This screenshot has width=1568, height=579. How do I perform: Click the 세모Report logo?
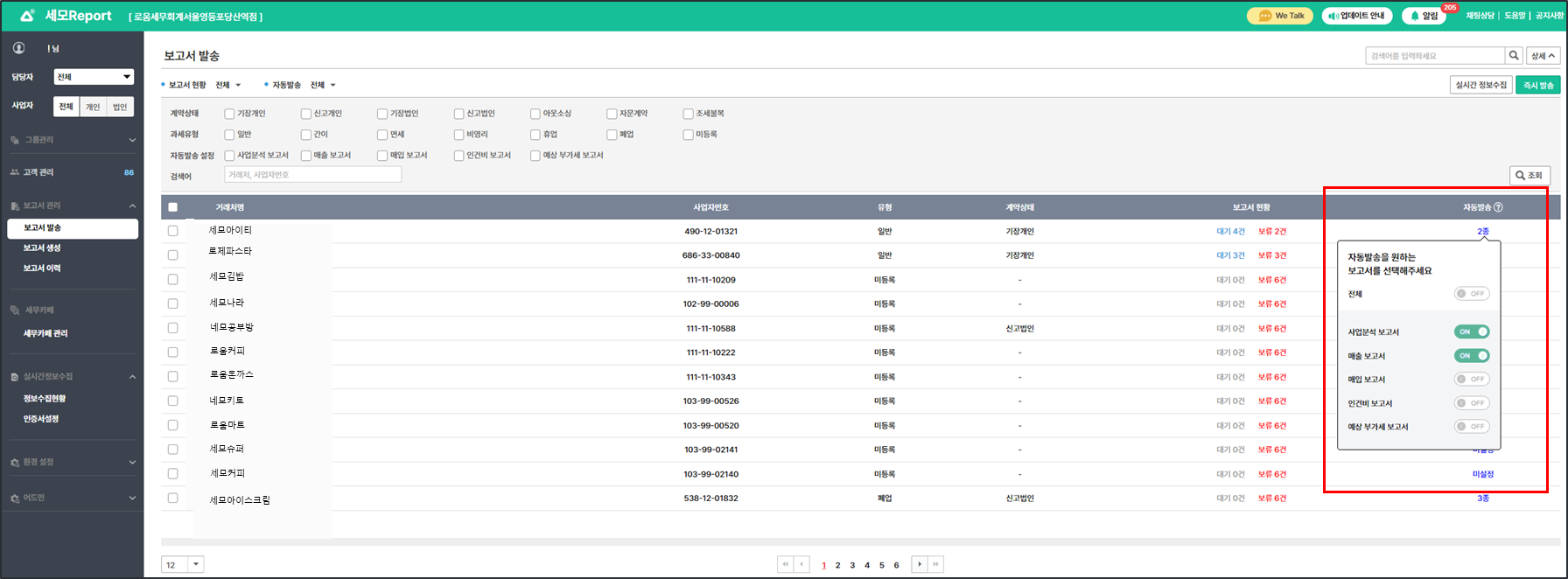[x=66, y=16]
